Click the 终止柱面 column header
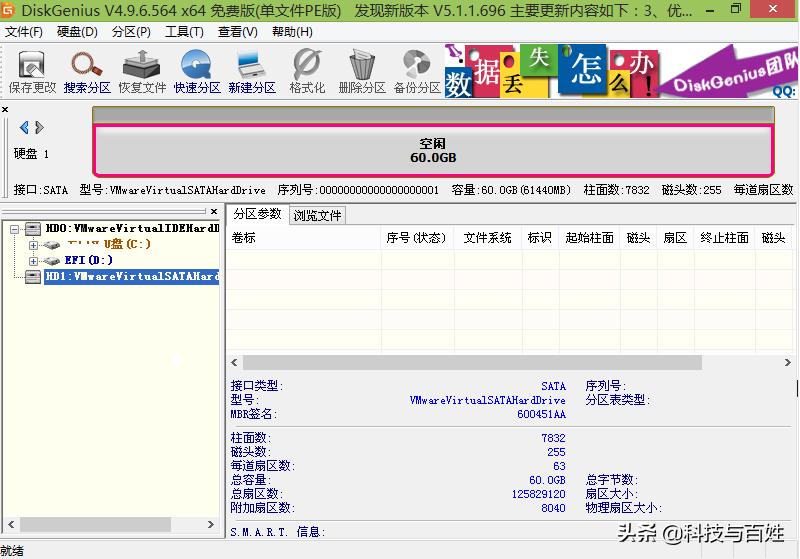 tap(724, 238)
